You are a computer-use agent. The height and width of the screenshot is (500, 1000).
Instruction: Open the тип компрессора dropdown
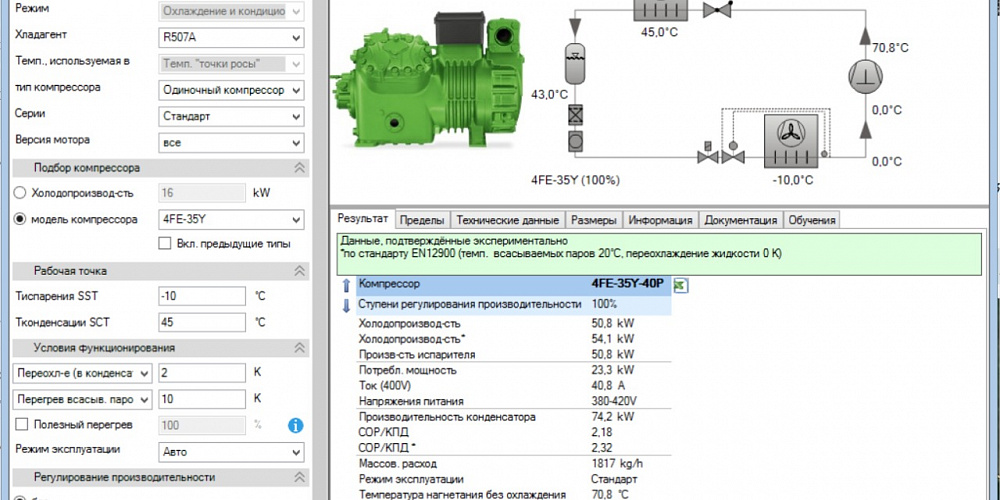coord(231,90)
